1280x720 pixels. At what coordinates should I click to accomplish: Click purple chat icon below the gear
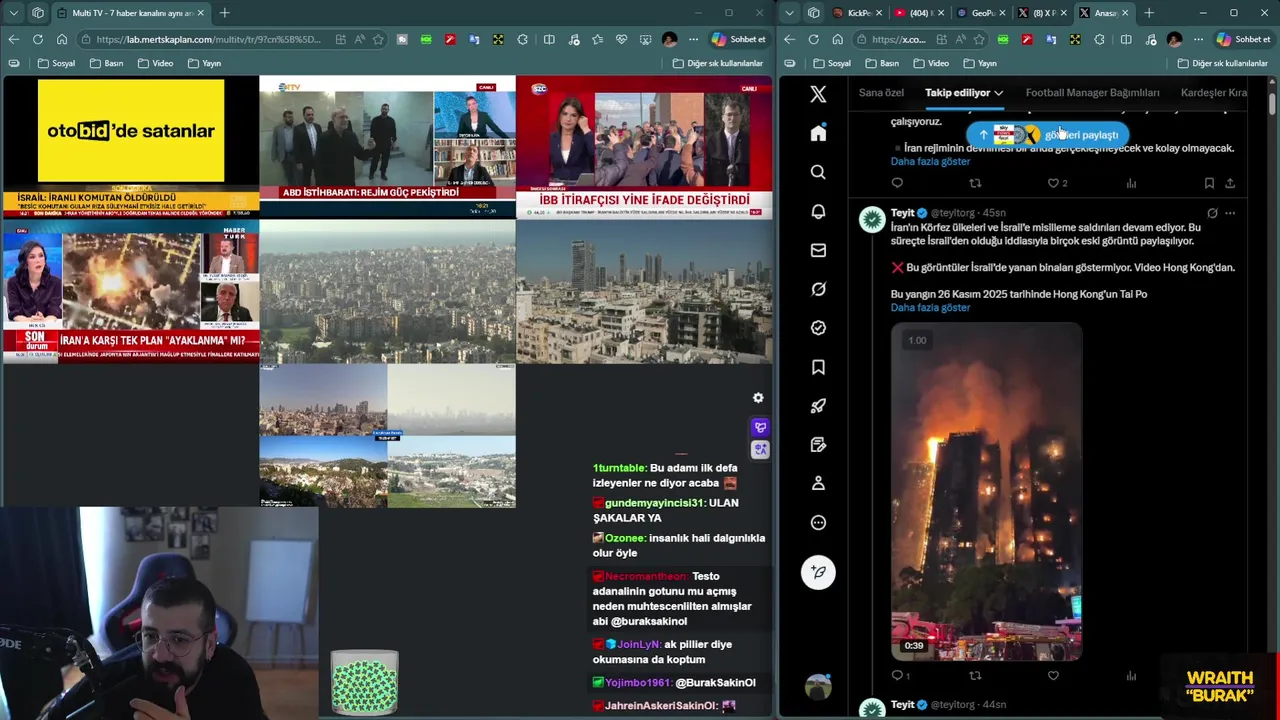(x=760, y=428)
